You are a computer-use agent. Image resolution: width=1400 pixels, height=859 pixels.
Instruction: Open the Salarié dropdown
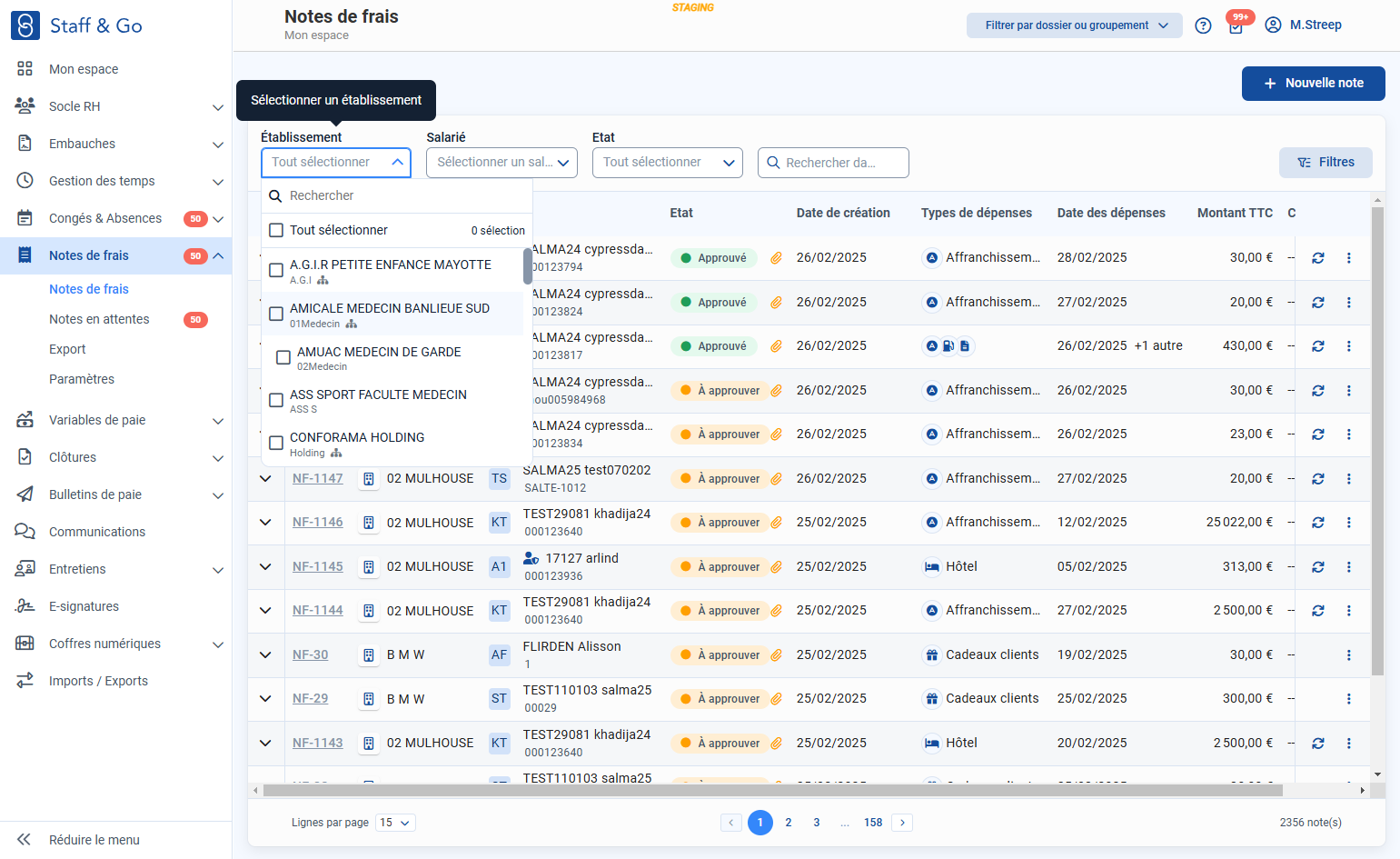click(501, 163)
